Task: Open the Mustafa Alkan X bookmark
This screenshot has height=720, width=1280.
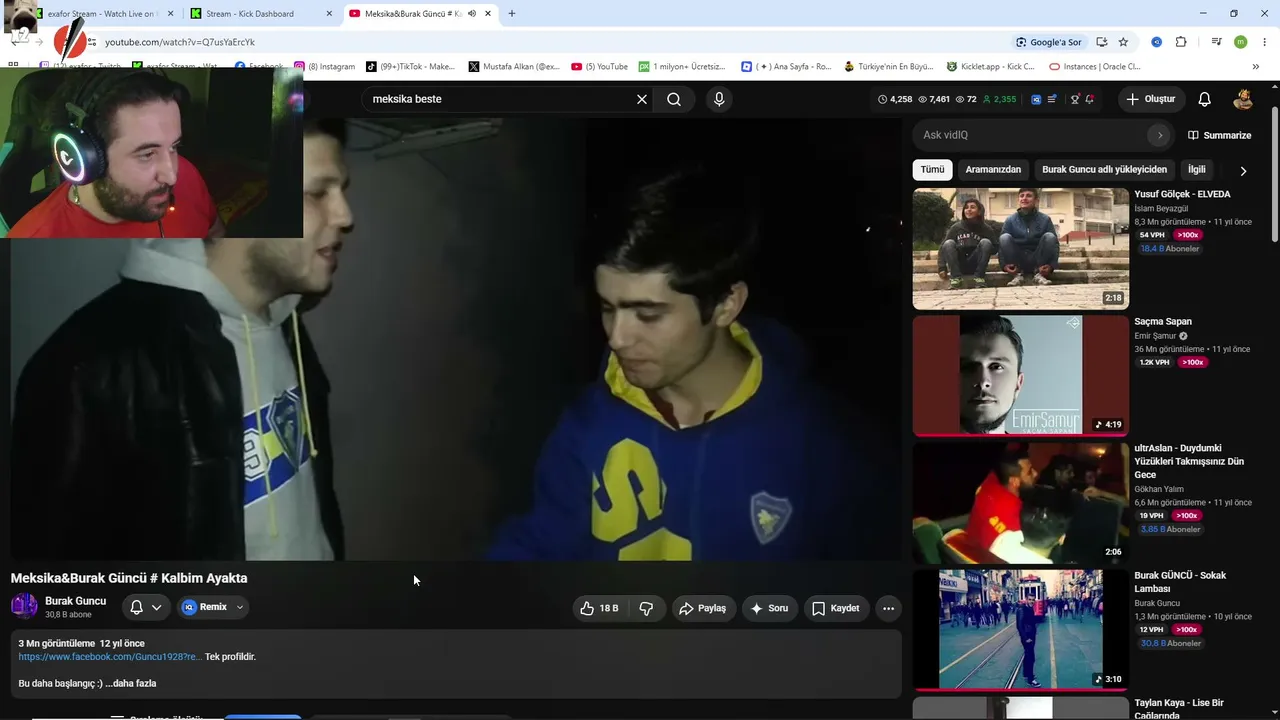Action: click(514, 67)
